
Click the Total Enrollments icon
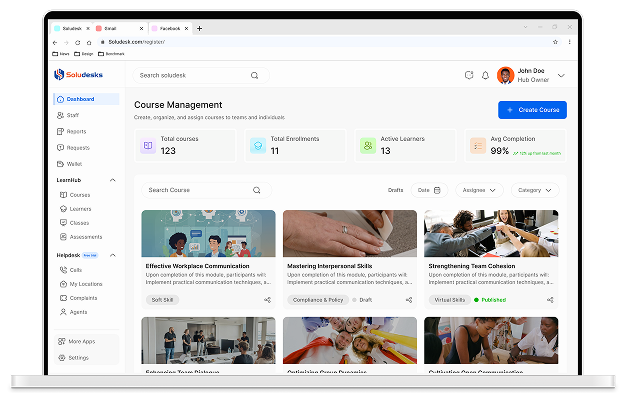tap(258, 146)
